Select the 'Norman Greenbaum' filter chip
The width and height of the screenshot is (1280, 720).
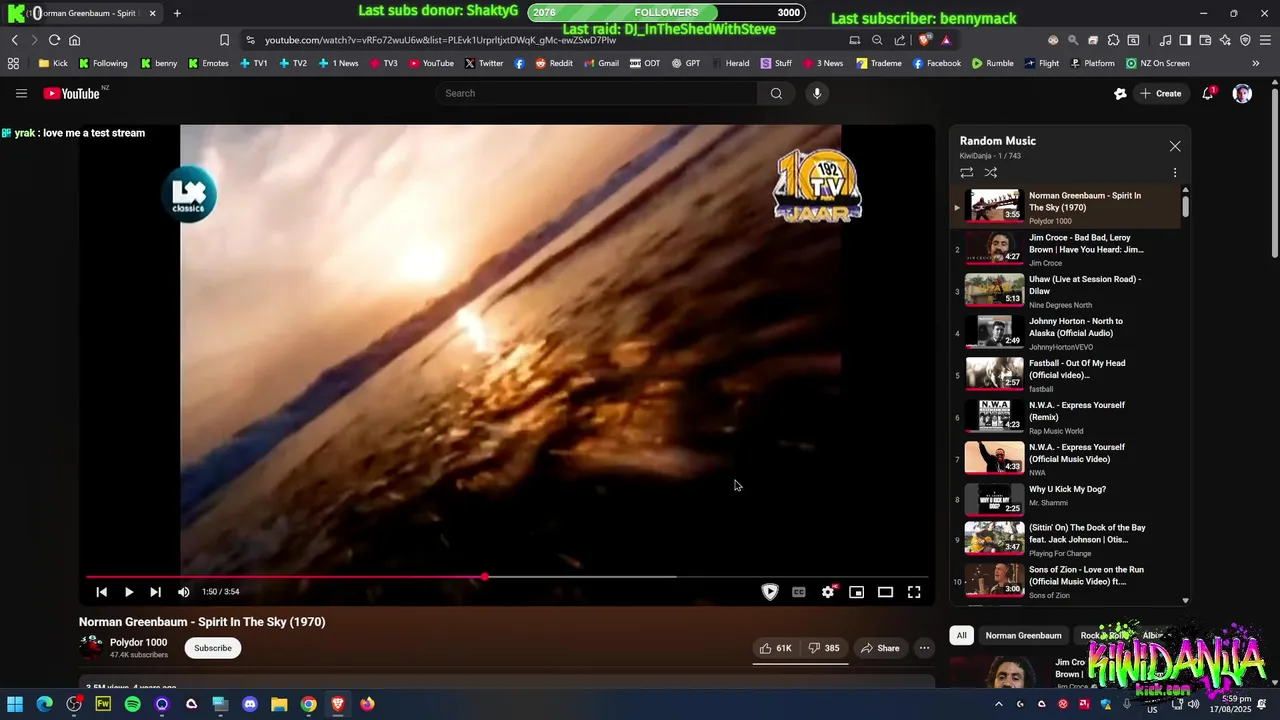click(1023, 635)
